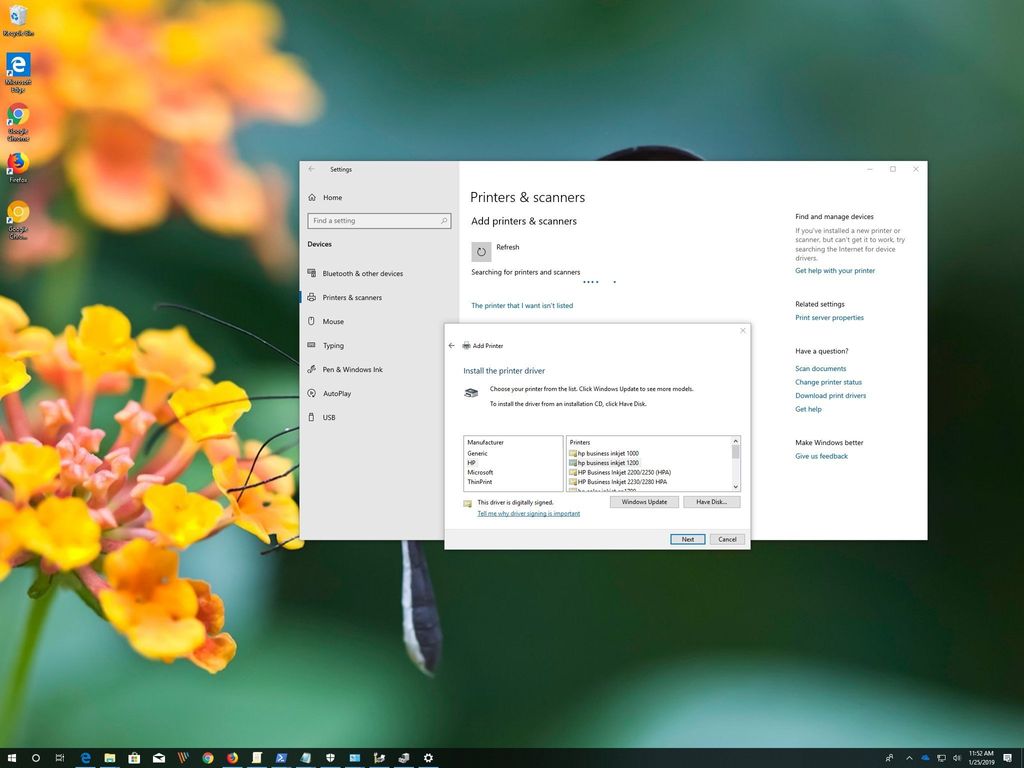Open AutoPlay settings in the sidebar
This screenshot has width=1024, height=768.
tap(338, 393)
